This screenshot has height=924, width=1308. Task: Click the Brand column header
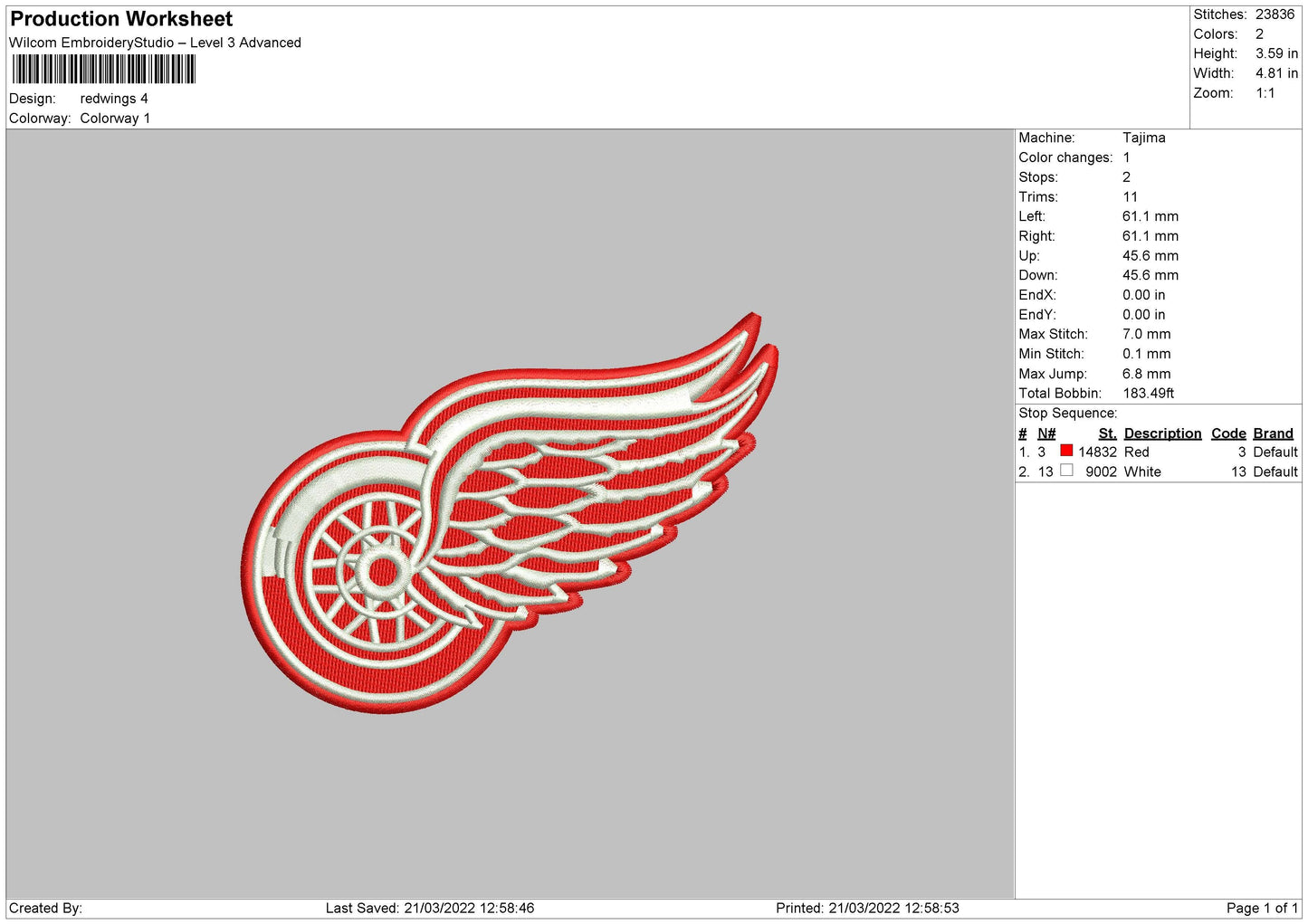[1273, 433]
